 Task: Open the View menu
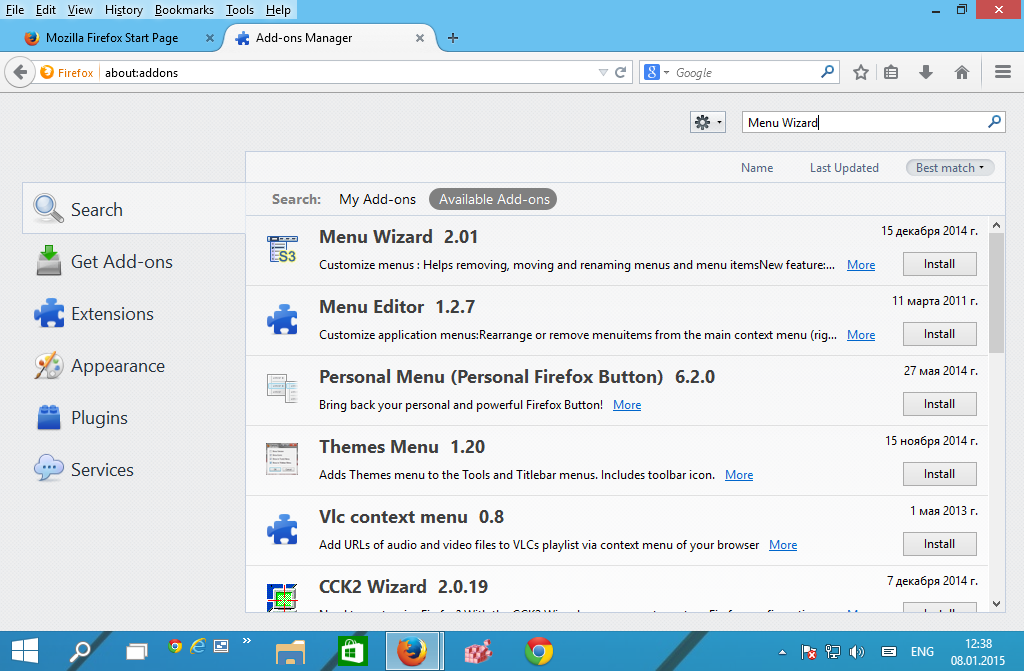[x=80, y=10]
